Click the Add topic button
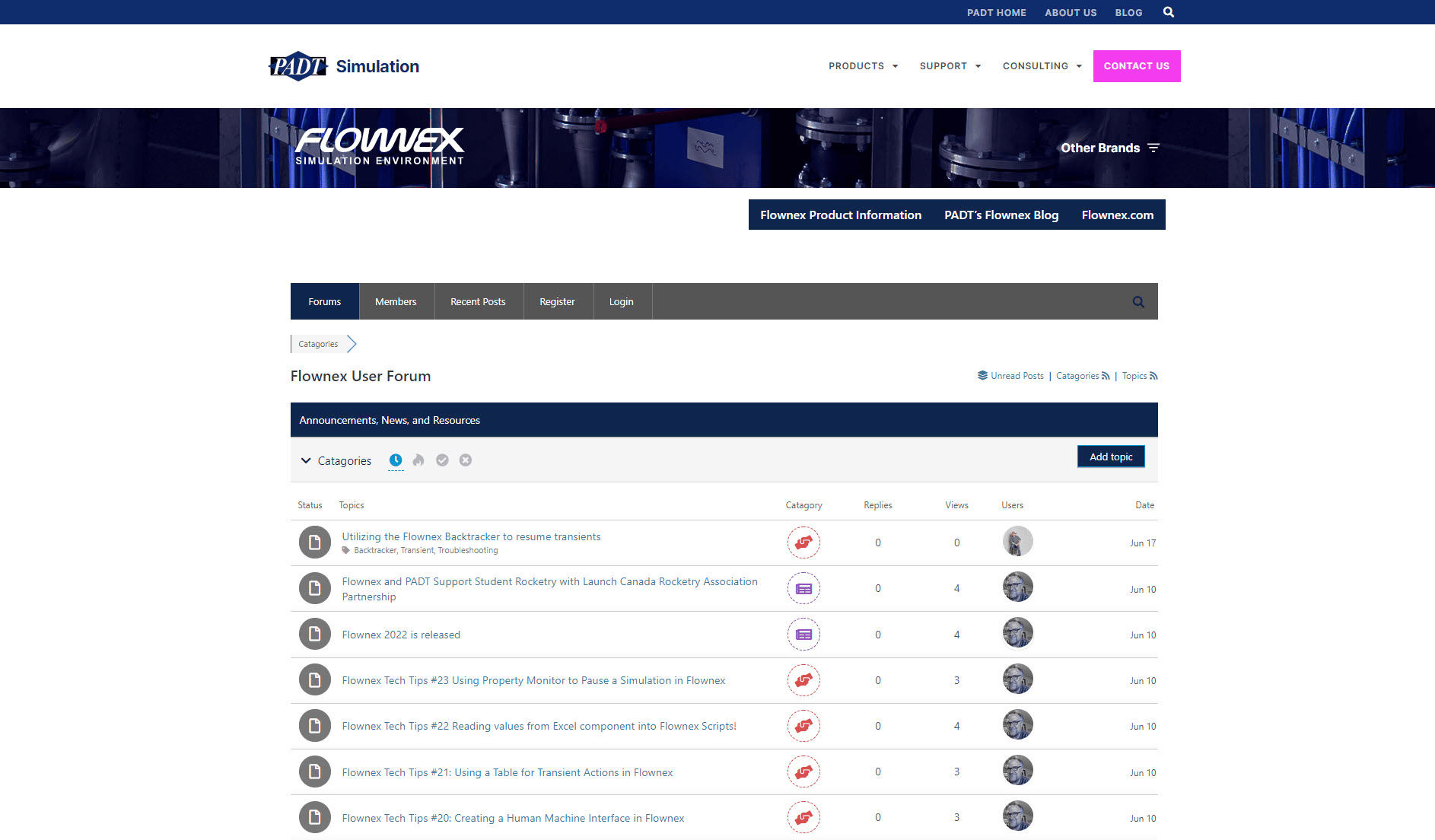Image resolution: width=1435 pixels, height=840 pixels. tap(1111, 457)
